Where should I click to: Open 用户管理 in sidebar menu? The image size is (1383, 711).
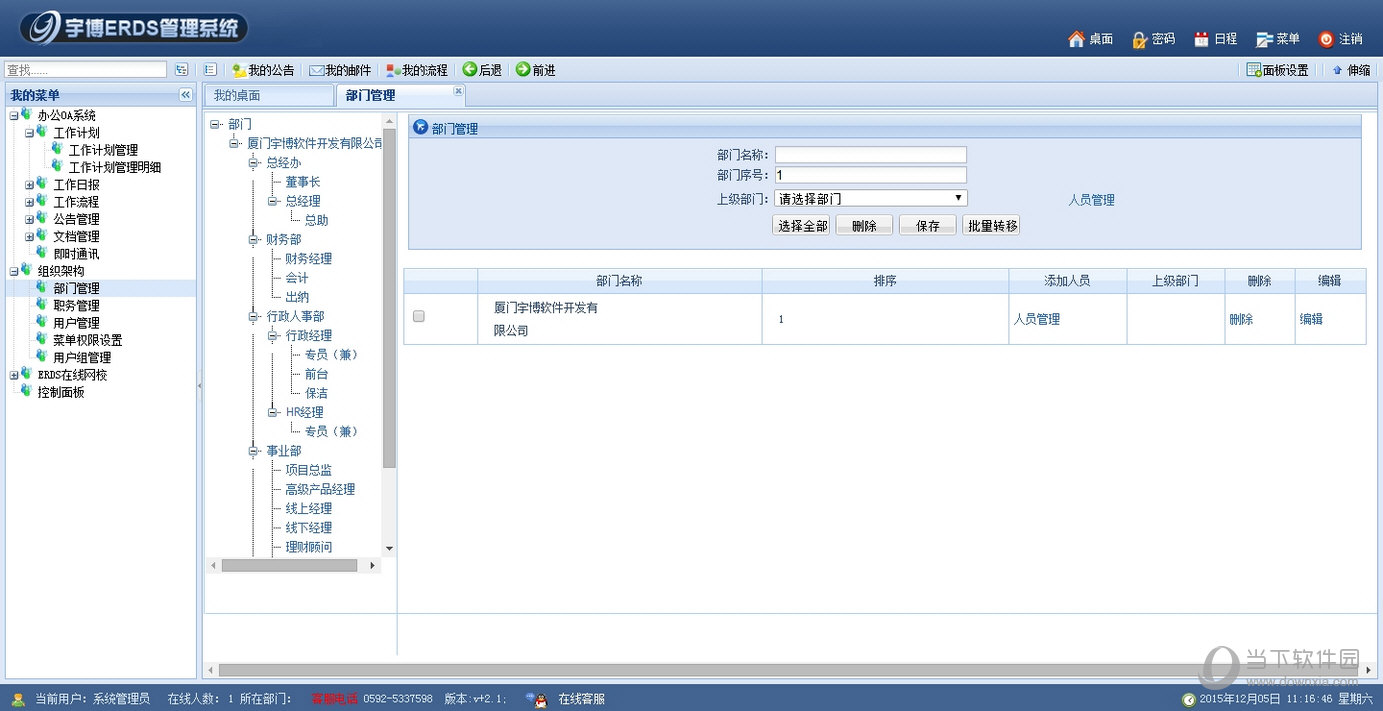pyautogui.click(x=76, y=323)
